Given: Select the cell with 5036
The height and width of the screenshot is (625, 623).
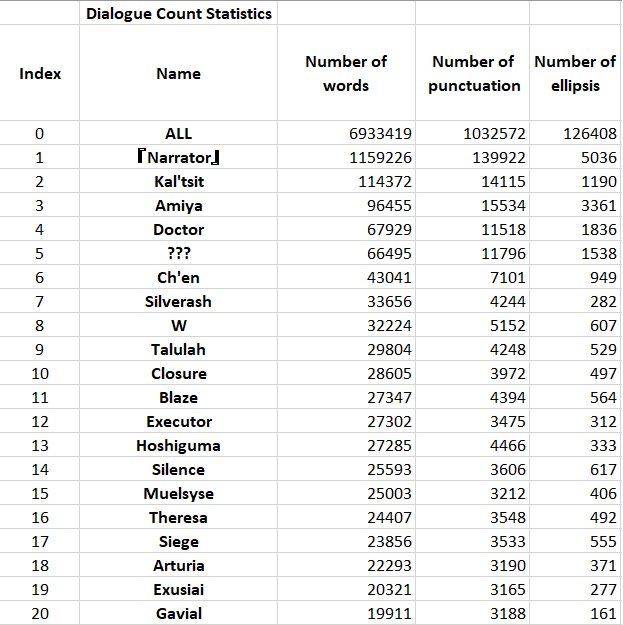Looking at the screenshot, I should (x=576, y=157).
